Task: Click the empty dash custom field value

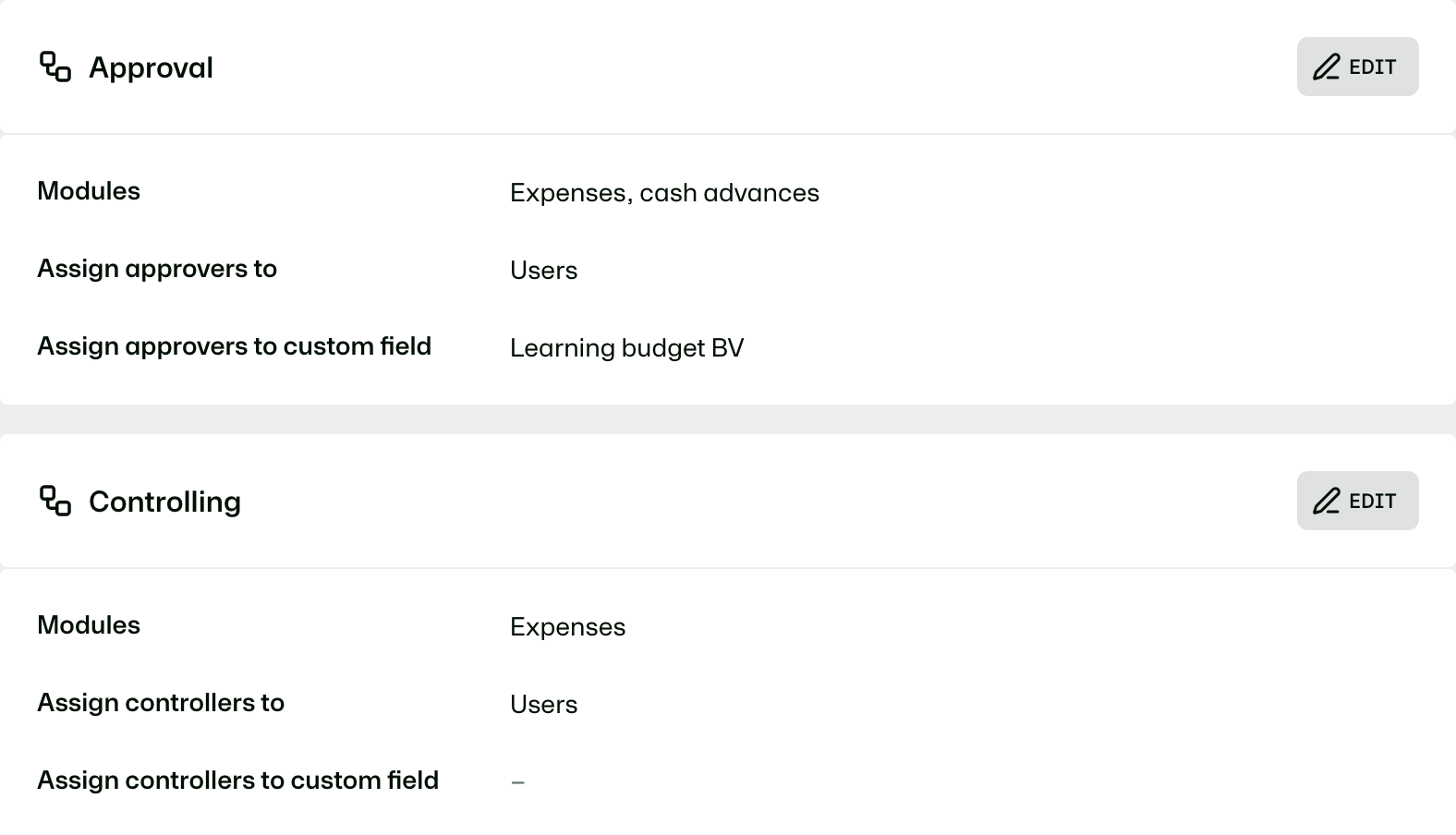Action: tap(517, 782)
